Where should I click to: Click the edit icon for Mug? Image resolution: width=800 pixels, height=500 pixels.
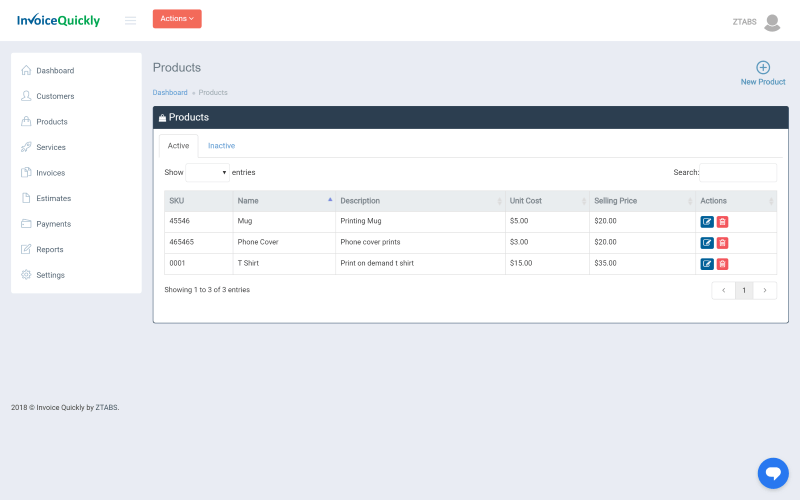point(707,222)
